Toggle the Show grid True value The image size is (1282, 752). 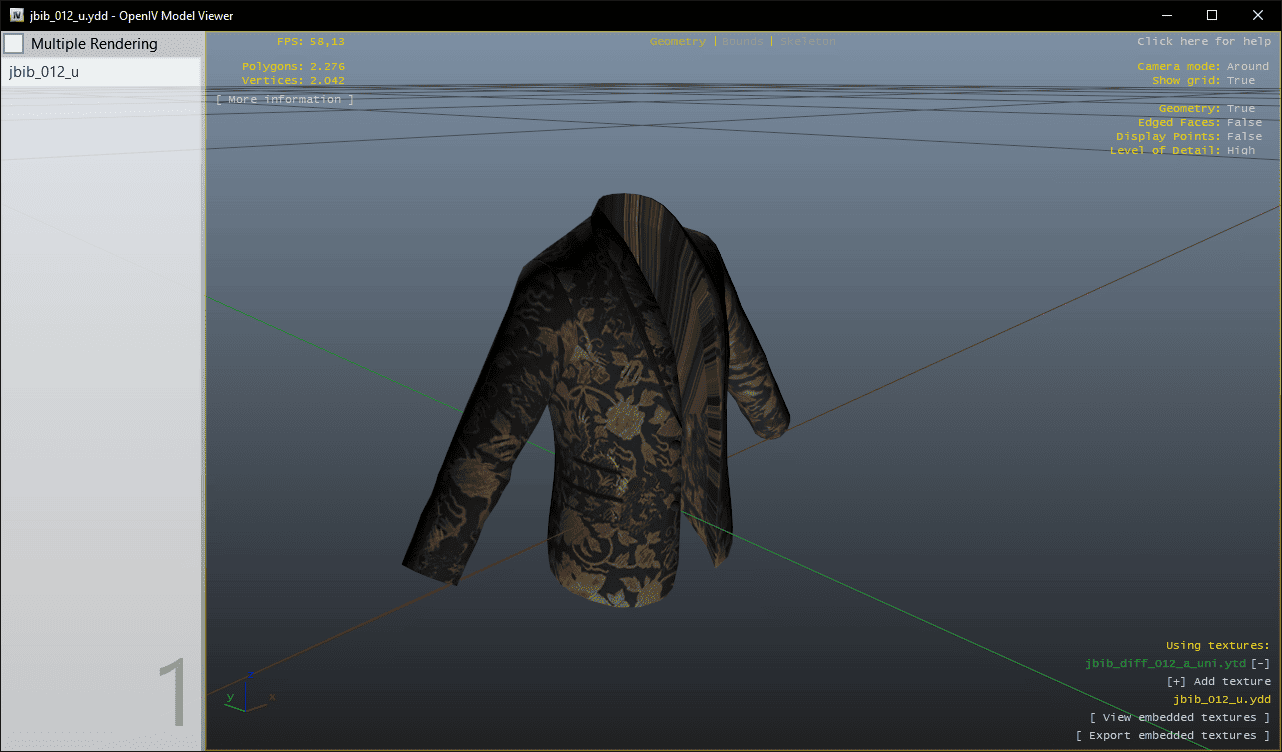1240,81
